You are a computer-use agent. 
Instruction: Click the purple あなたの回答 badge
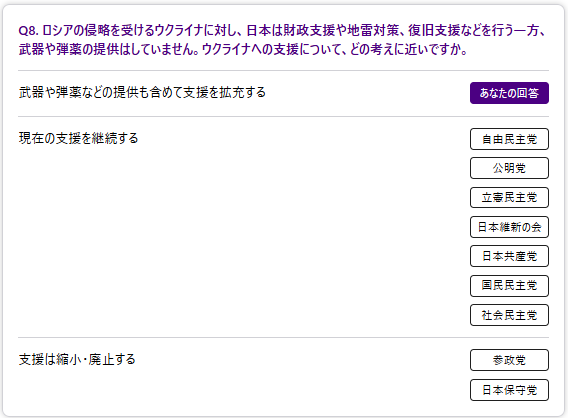pos(509,93)
